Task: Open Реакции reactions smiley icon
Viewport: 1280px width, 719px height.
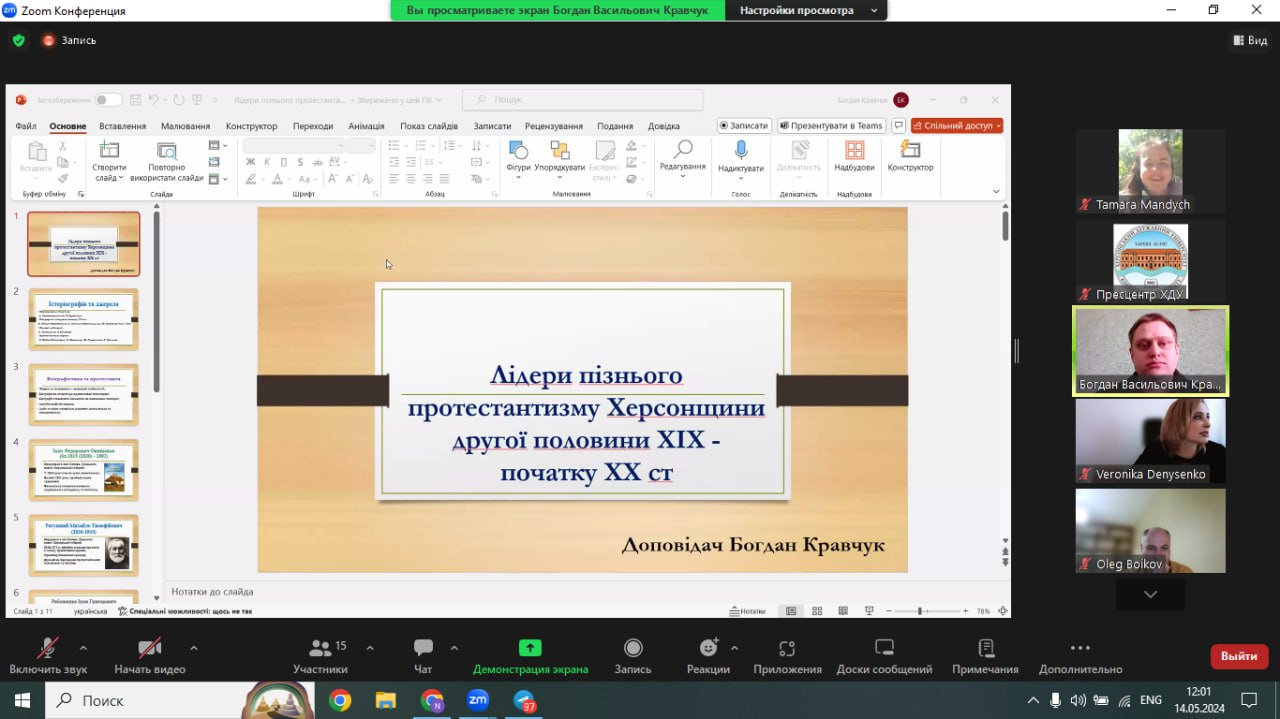Action: click(708, 648)
